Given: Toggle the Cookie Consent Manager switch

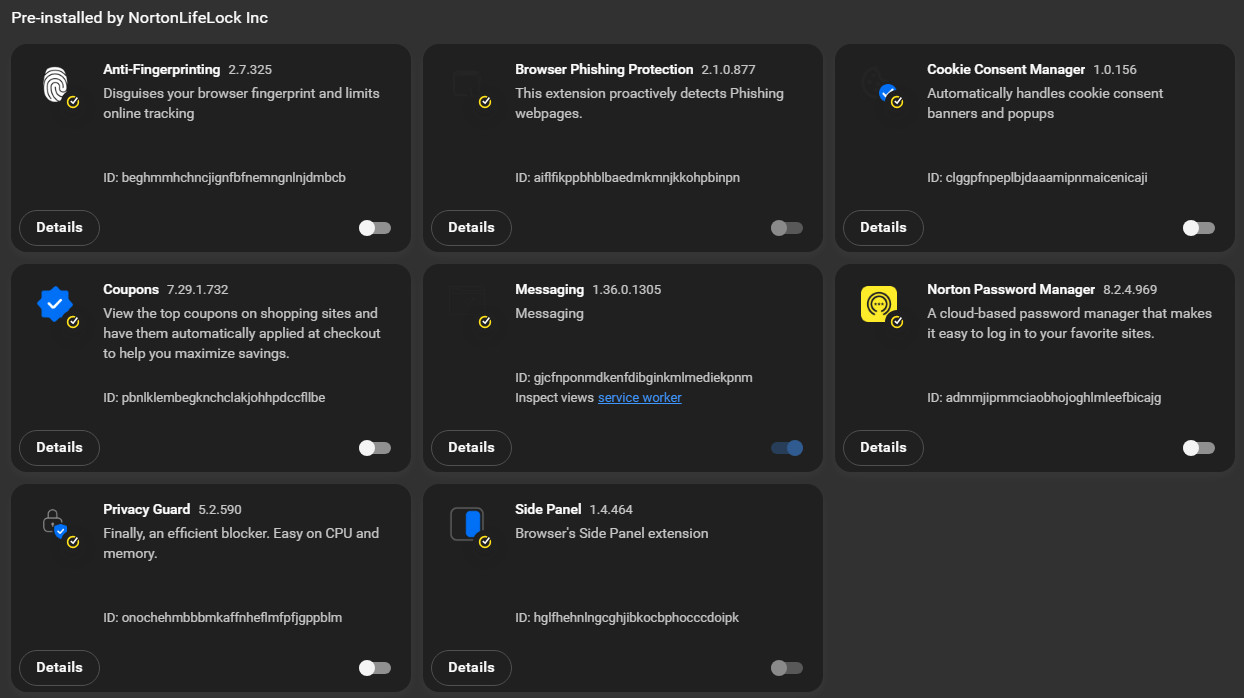Looking at the screenshot, I should [x=1199, y=228].
